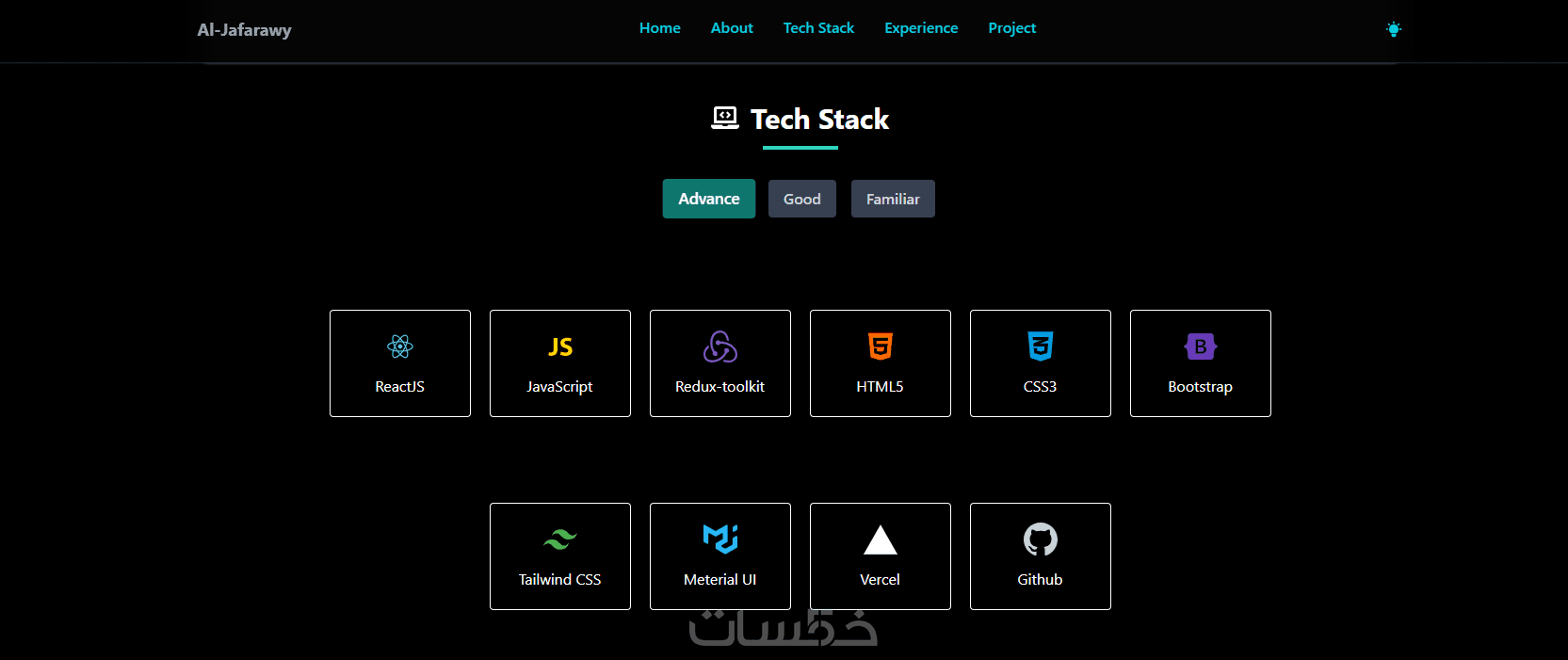Click the Meterial UI label text
Image resolution: width=1568 pixels, height=660 pixels.
click(x=720, y=580)
